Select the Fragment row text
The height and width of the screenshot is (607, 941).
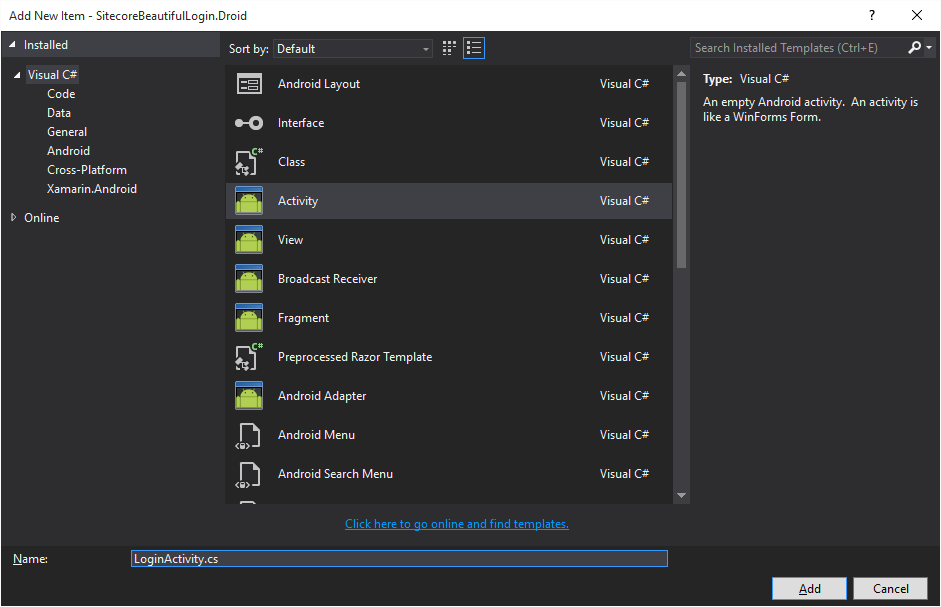(303, 318)
